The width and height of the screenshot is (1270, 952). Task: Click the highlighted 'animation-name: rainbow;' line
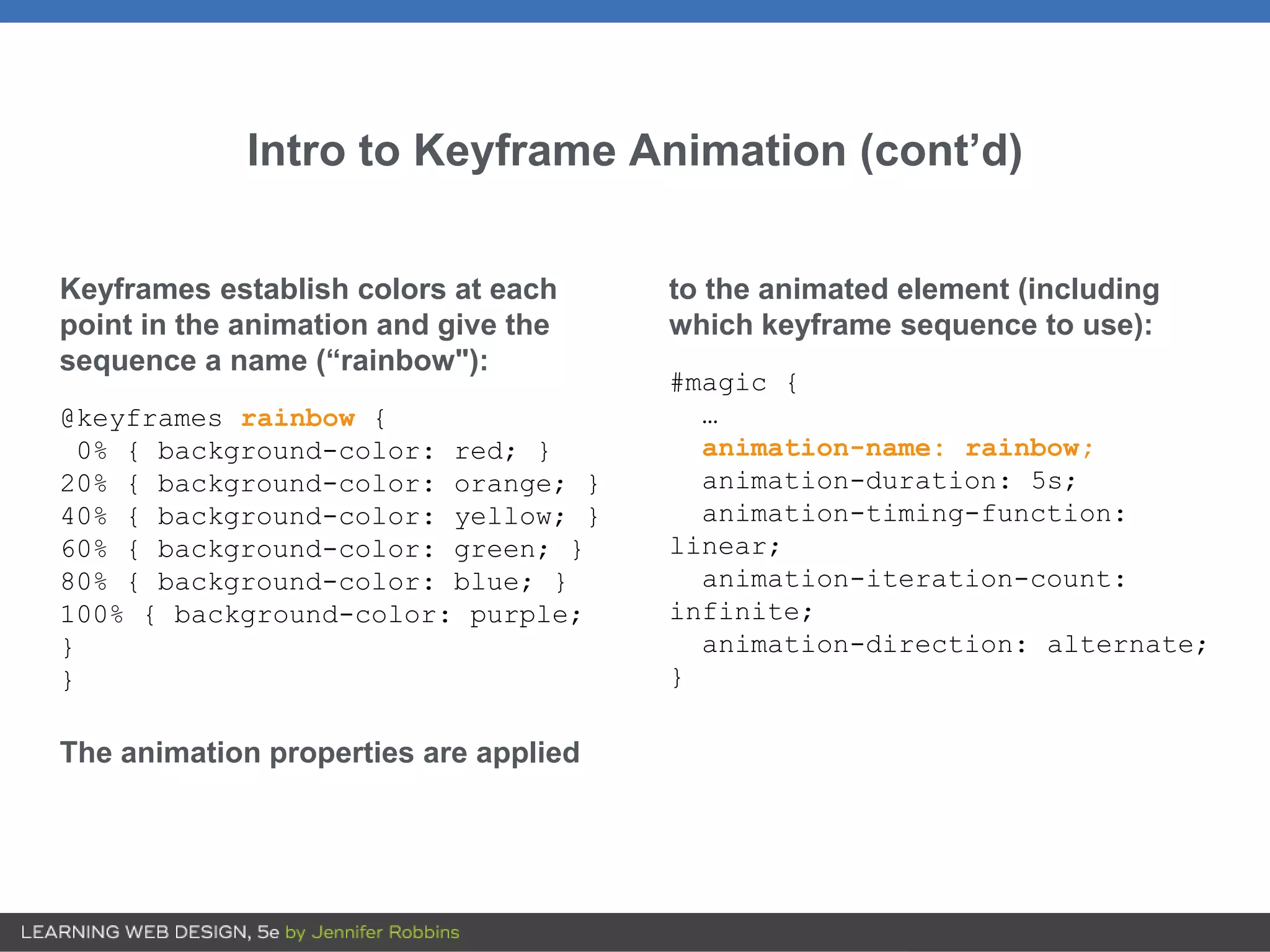click(x=897, y=448)
